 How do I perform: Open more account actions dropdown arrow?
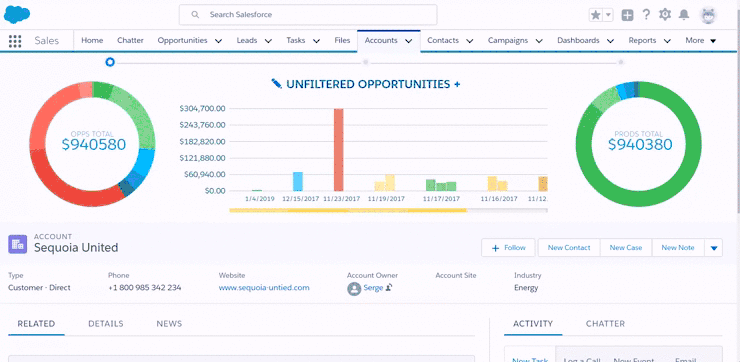714,248
